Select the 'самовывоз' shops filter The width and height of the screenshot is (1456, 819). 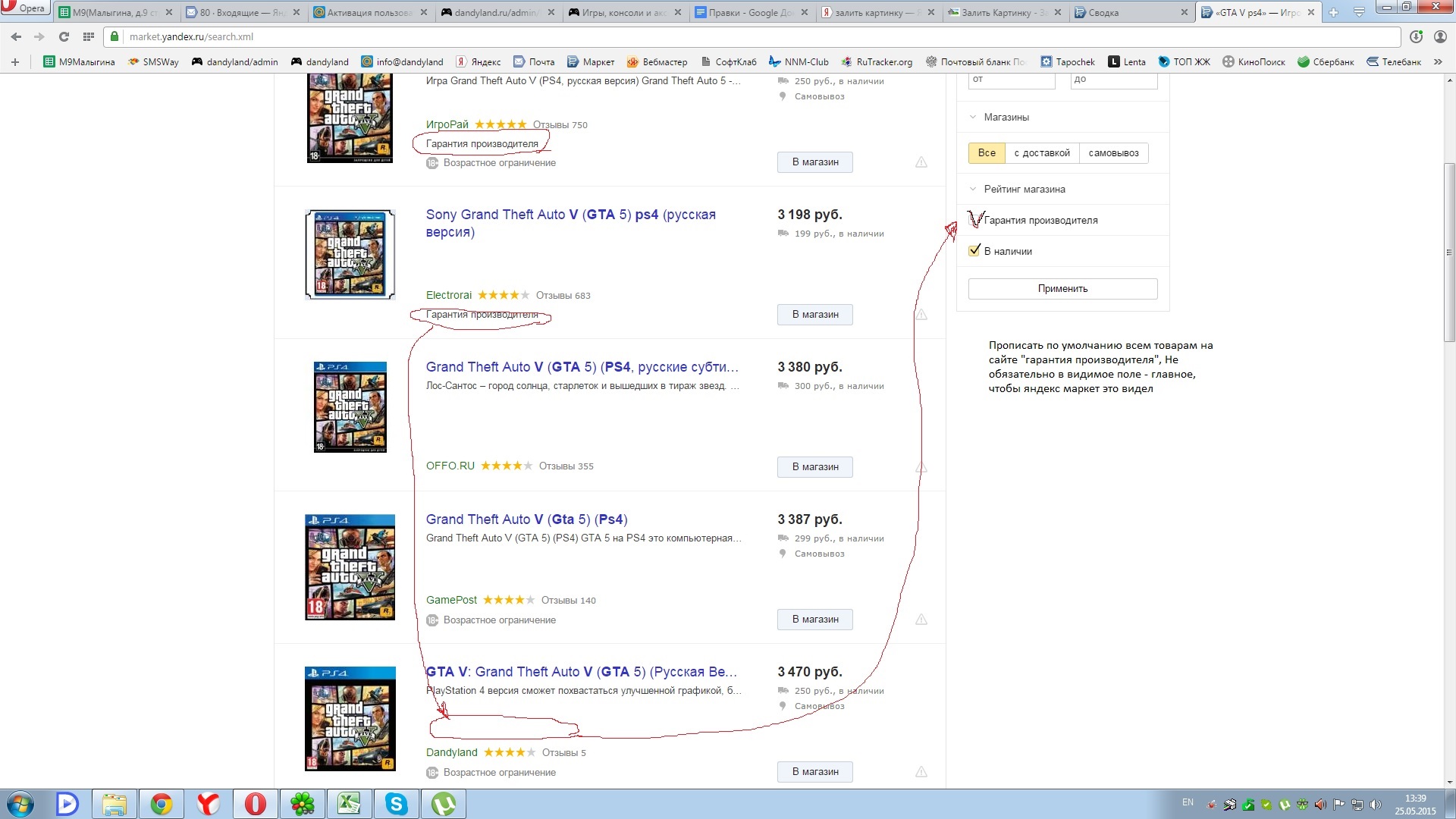click(1113, 152)
